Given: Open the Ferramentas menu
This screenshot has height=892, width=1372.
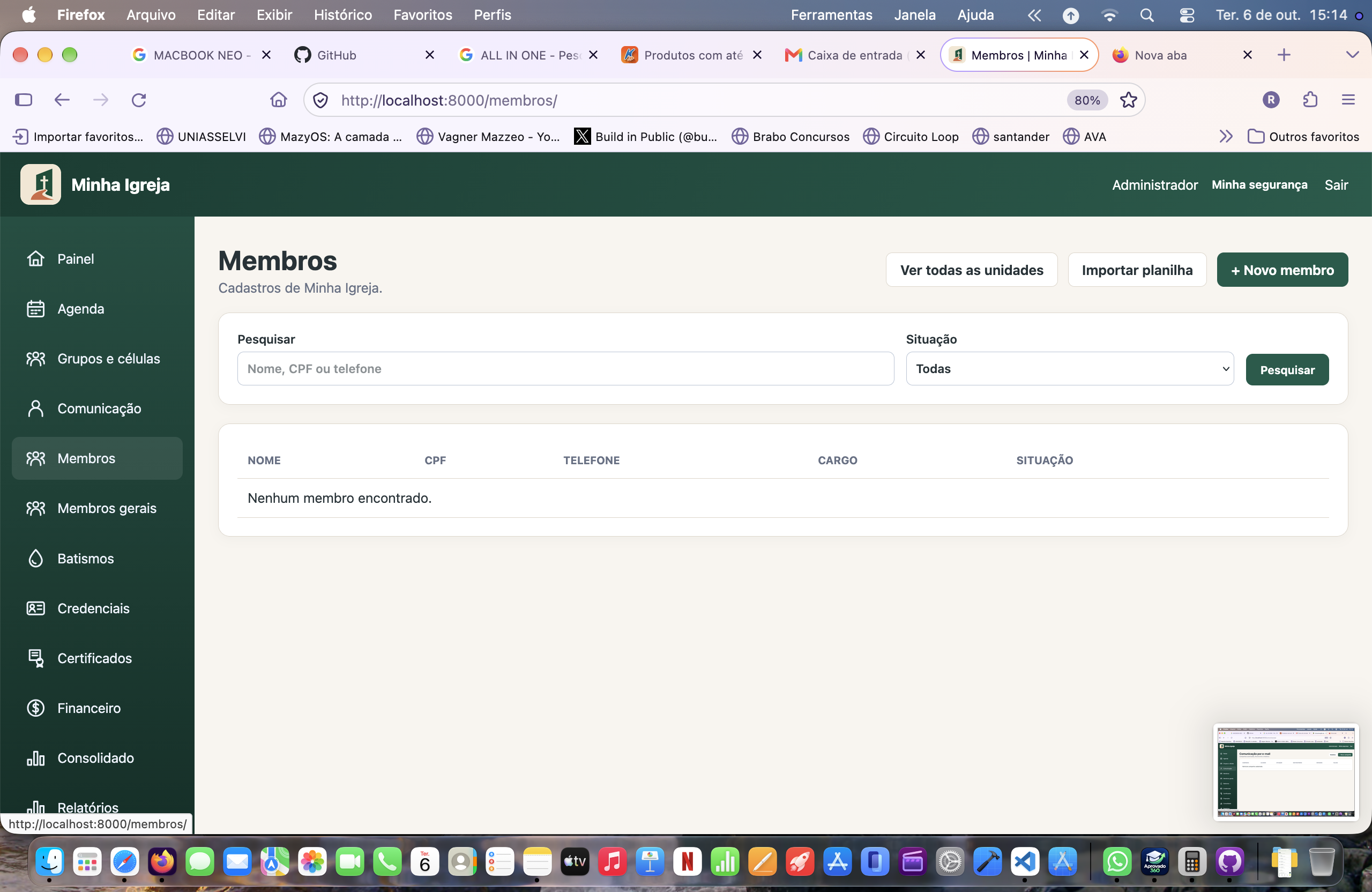Looking at the screenshot, I should pos(831,15).
